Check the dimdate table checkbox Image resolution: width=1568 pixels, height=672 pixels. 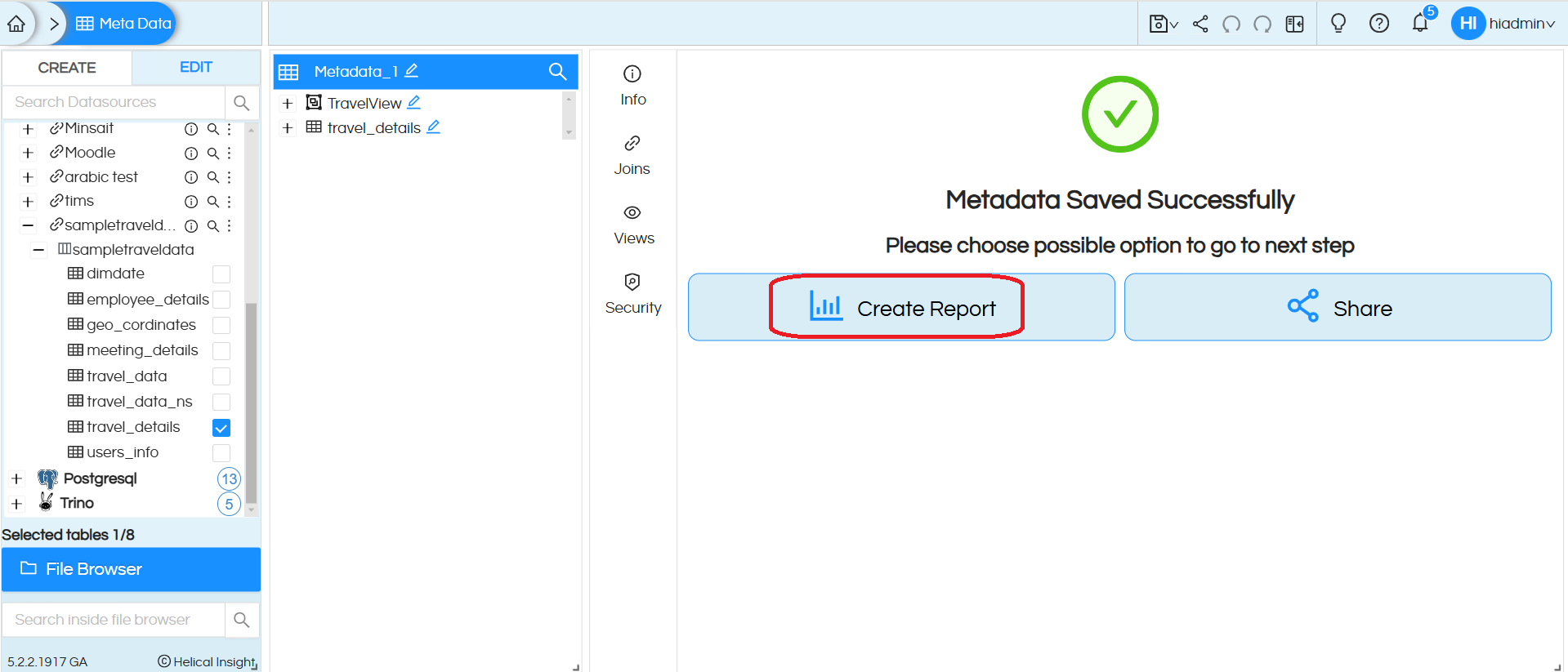tap(221, 274)
